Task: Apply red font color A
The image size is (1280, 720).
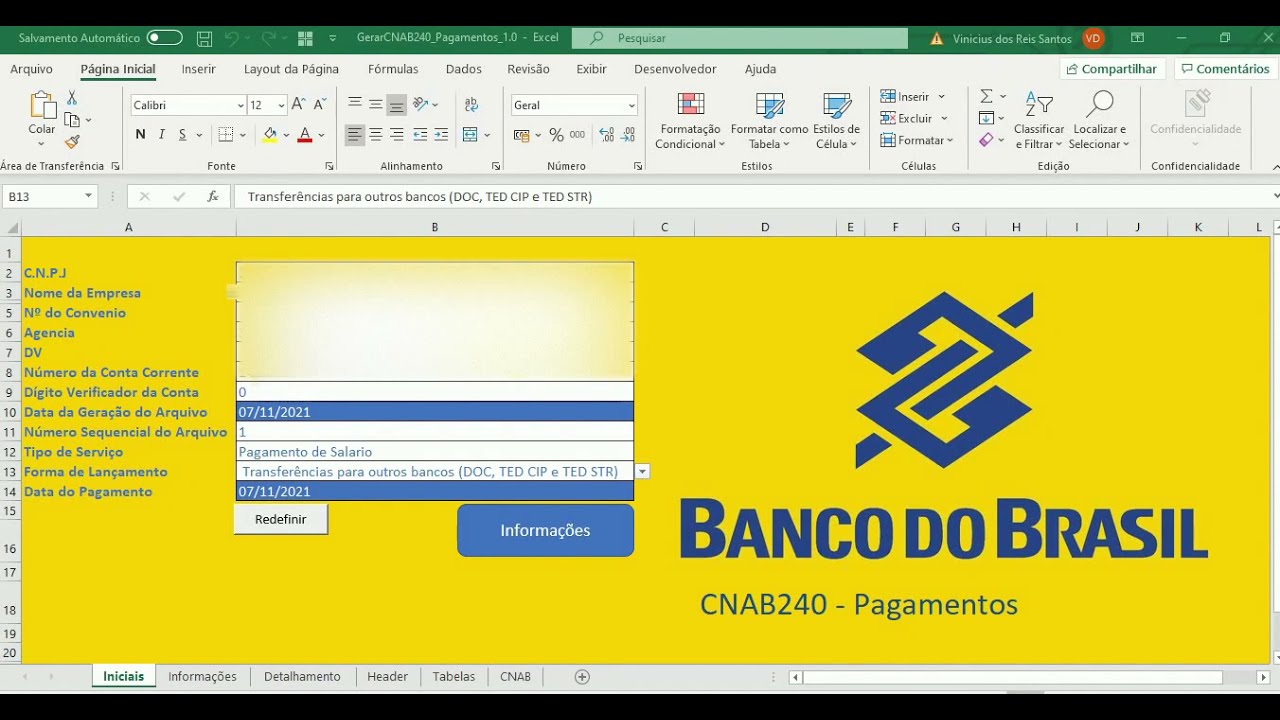Action: click(305, 134)
